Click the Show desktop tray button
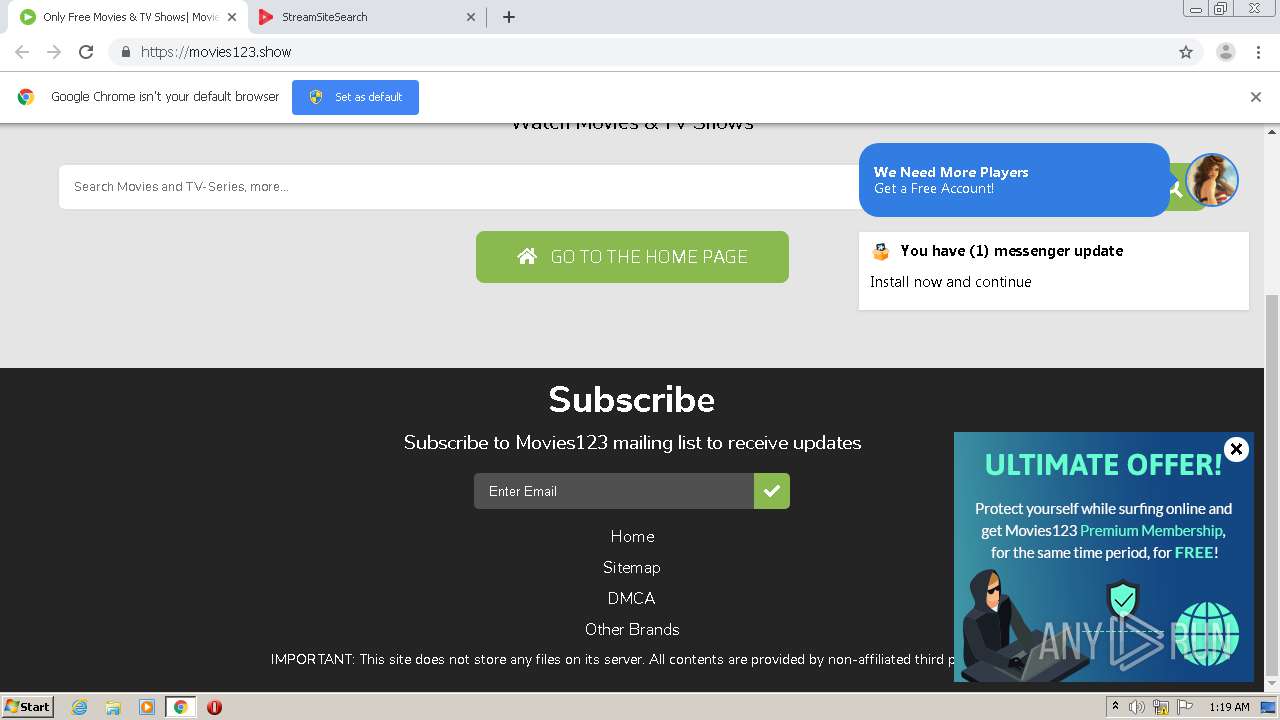 pos(1269,707)
